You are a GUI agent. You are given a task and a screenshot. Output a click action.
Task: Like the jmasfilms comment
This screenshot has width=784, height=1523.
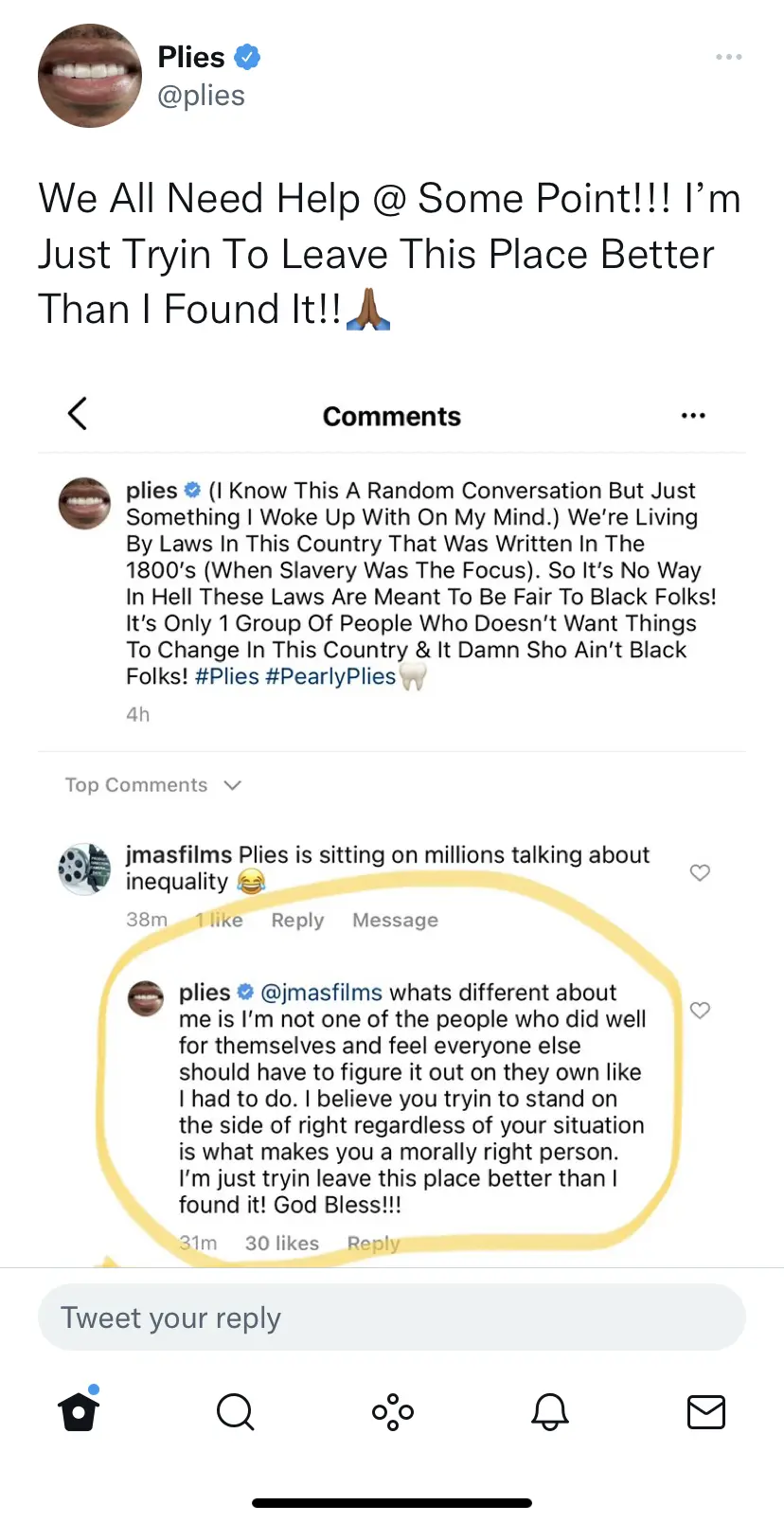click(x=700, y=872)
